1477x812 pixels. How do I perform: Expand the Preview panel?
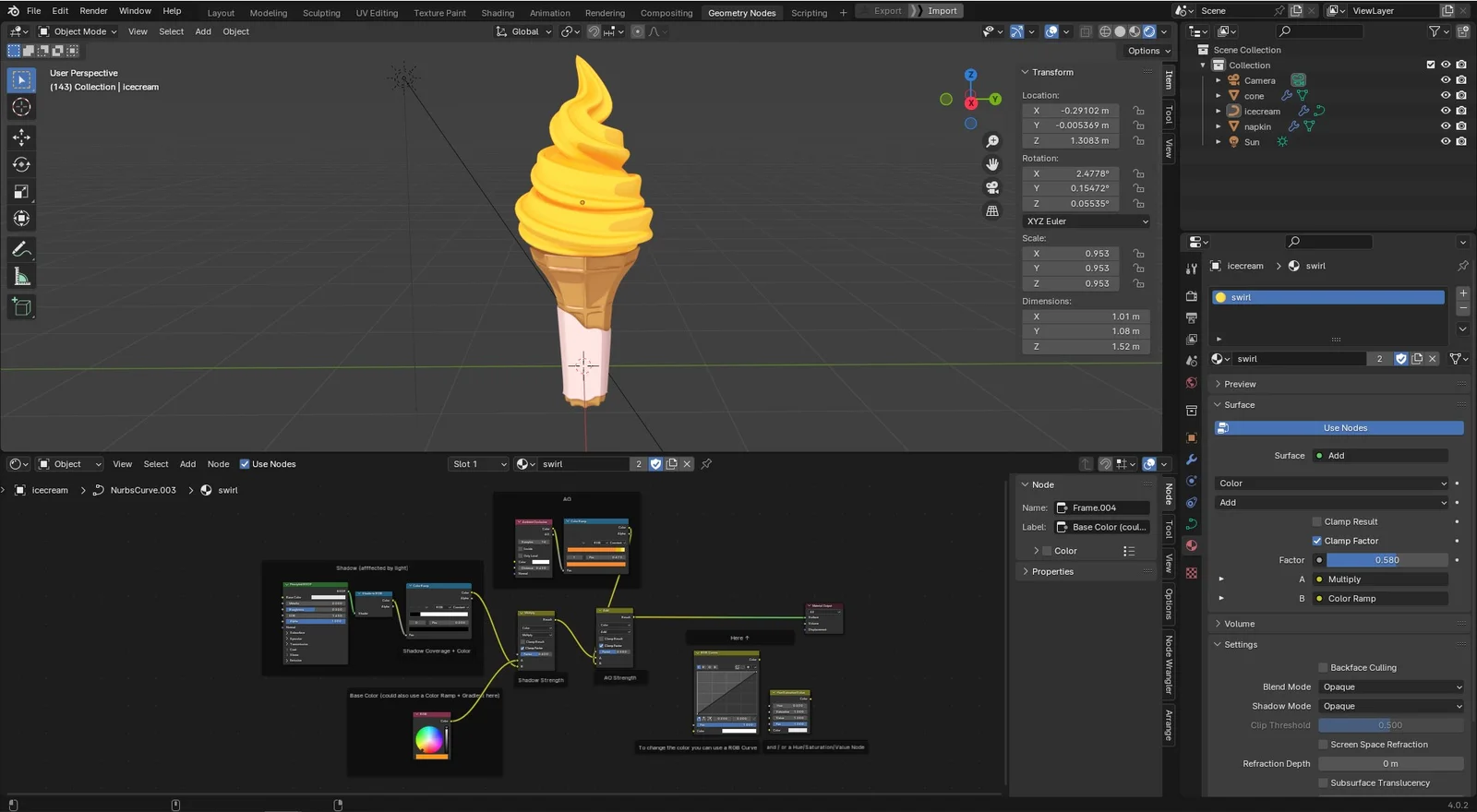pos(1240,385)
